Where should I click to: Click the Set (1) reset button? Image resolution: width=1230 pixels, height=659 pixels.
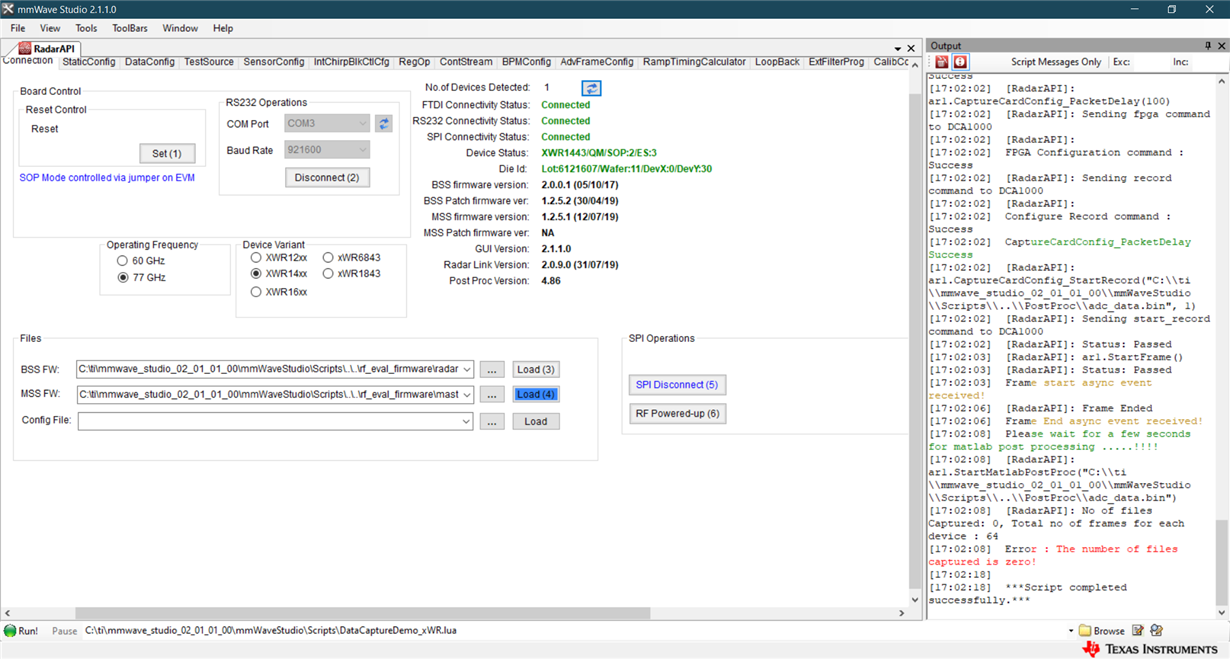point(167,154)
